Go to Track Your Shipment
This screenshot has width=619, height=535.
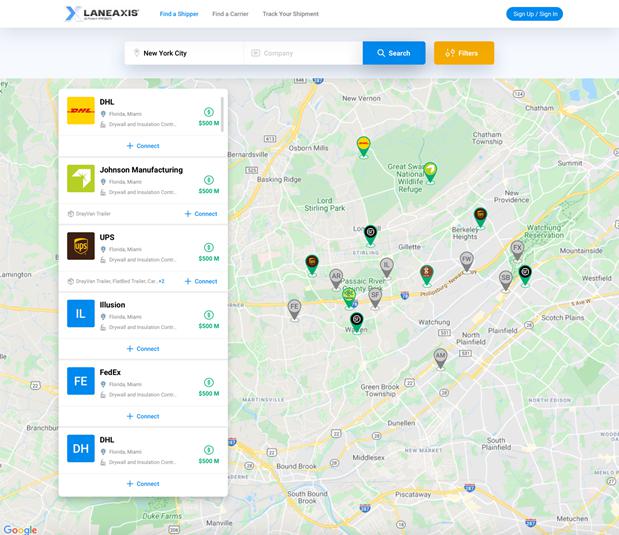(290, 14)
